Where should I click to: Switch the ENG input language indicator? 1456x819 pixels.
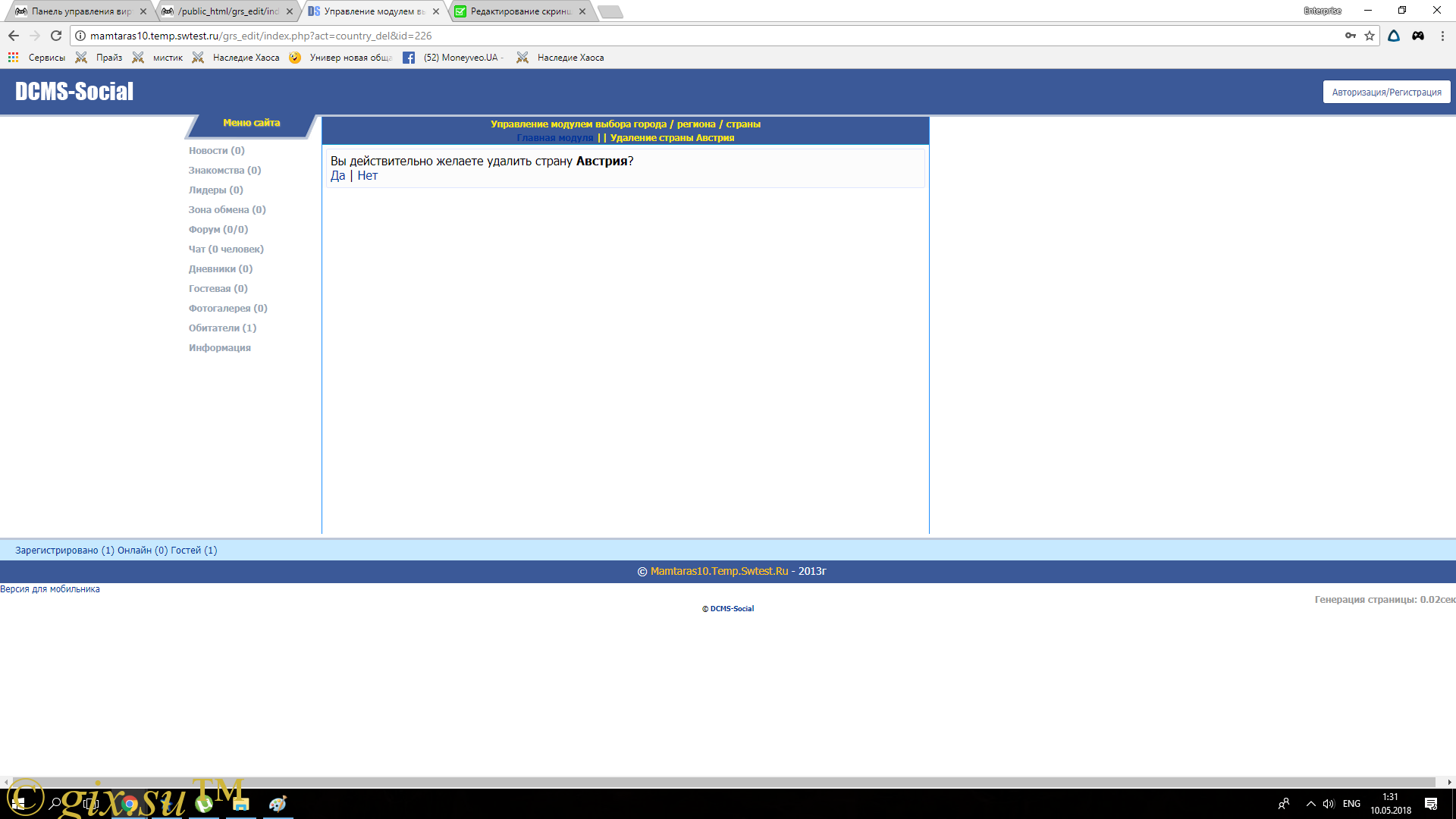pos(1351,804)
